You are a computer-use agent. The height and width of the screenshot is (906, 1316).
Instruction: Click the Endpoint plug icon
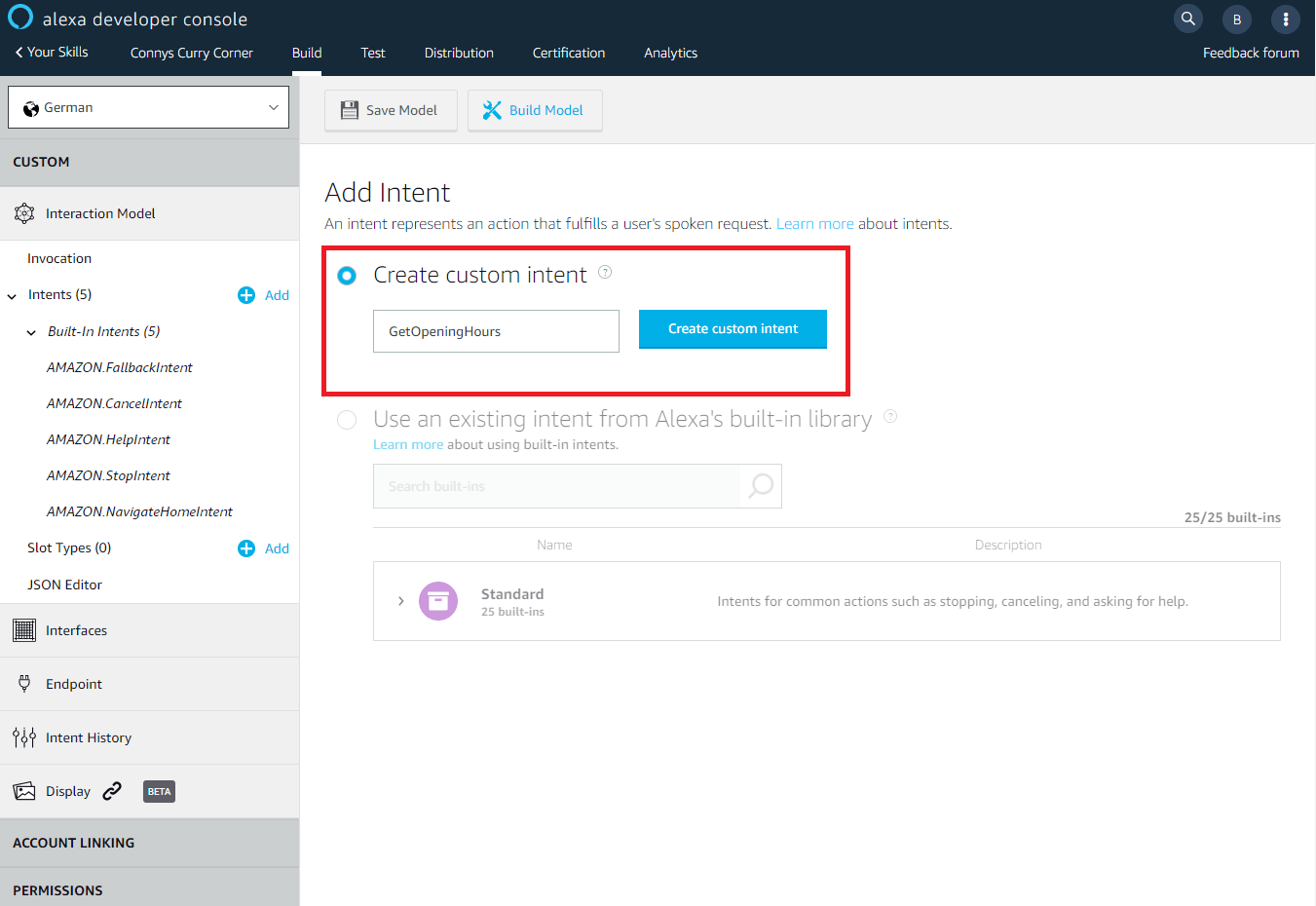coord(24,684)
